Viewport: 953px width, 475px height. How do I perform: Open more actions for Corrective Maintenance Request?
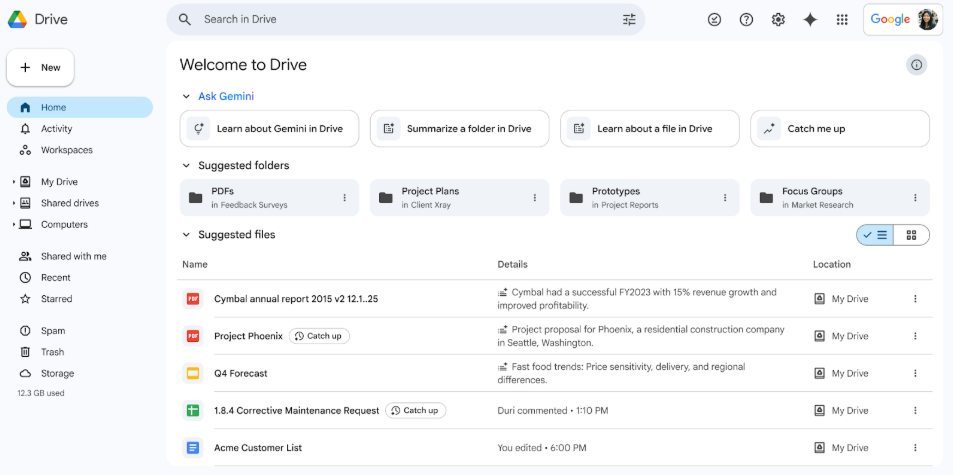pyautogui.click(x=915, y=411)
